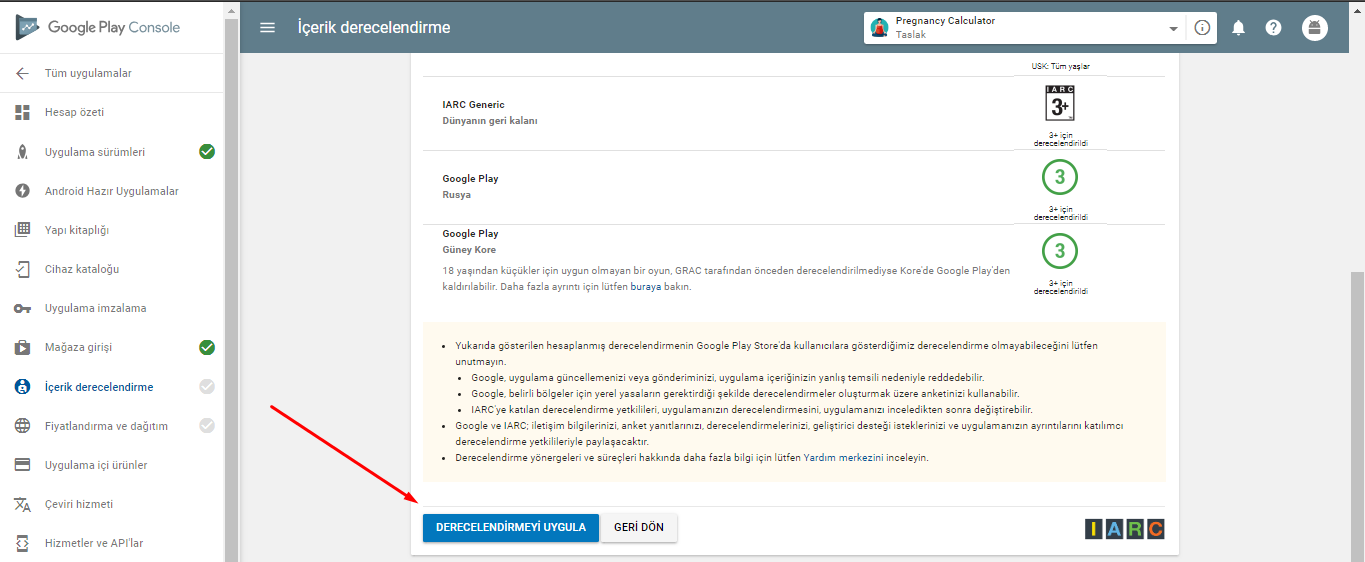
Task: Click the store icon for Mağaza girişi
Action: [22, 347]
